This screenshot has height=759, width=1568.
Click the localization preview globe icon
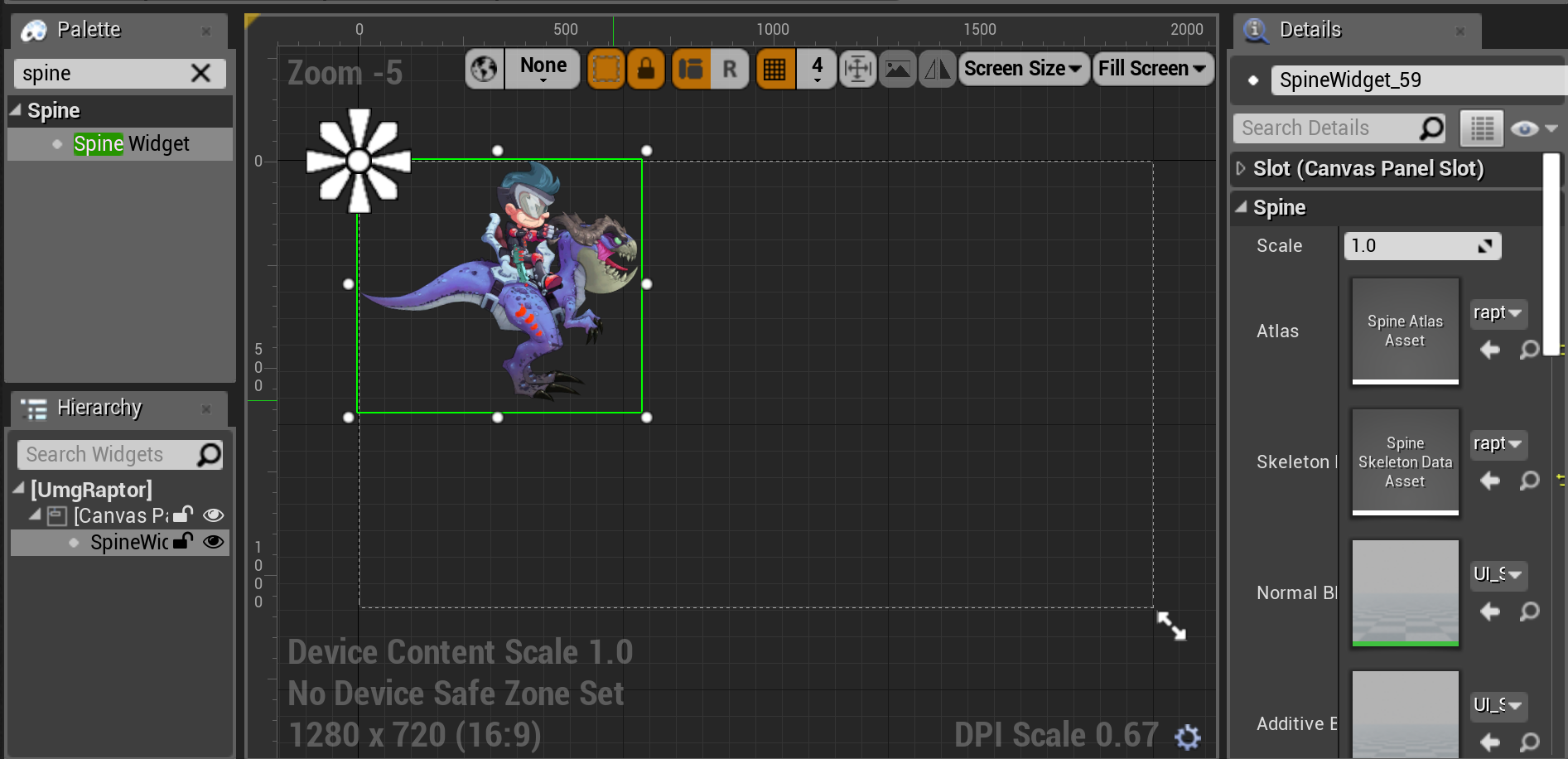pos(485,69)
